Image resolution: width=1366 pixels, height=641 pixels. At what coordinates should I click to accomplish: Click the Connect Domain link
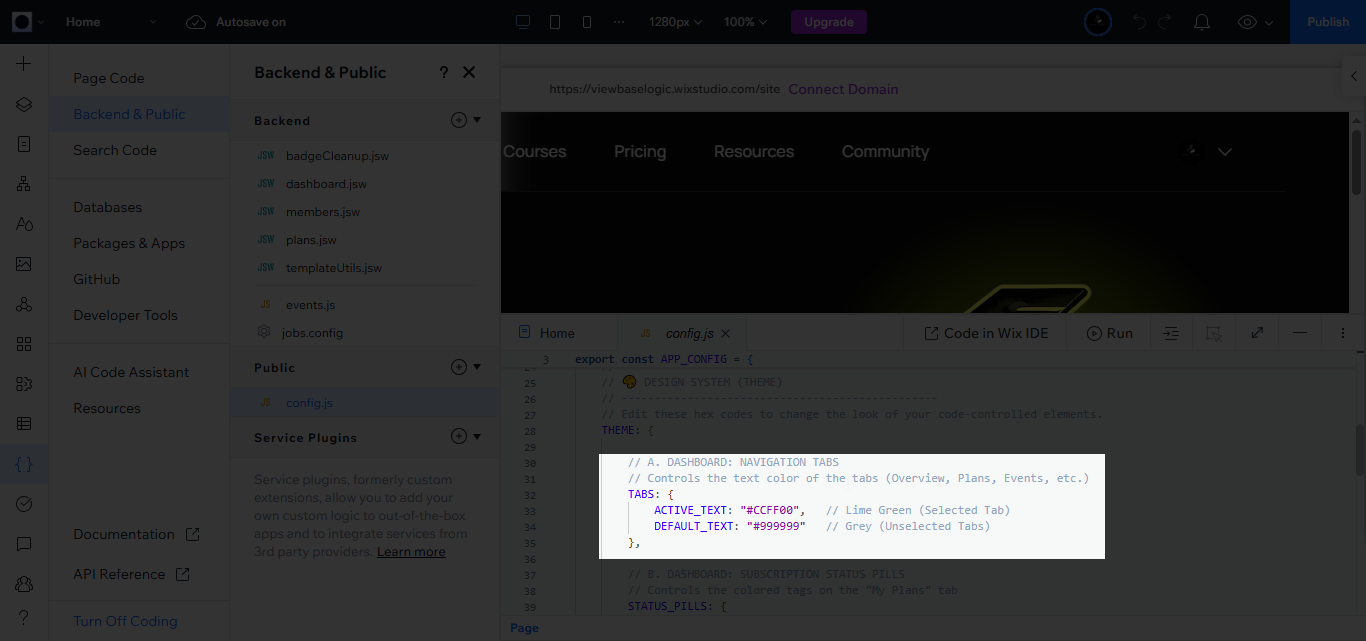point(843,89)
